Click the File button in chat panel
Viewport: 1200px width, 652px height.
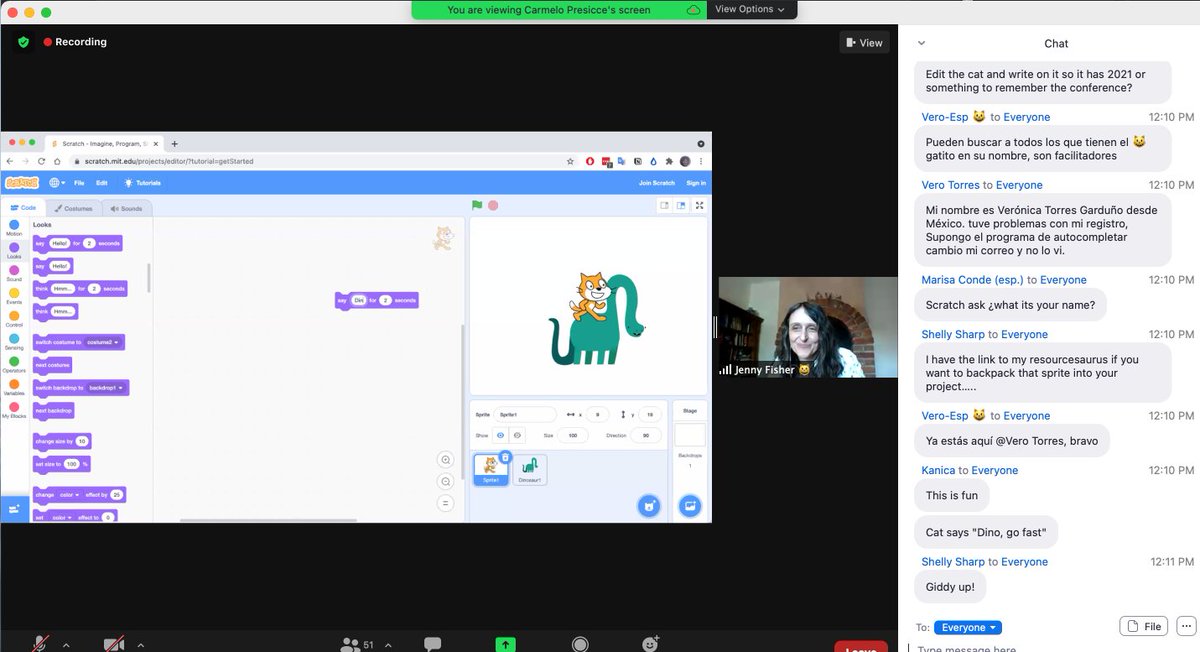coord(1144,626)
